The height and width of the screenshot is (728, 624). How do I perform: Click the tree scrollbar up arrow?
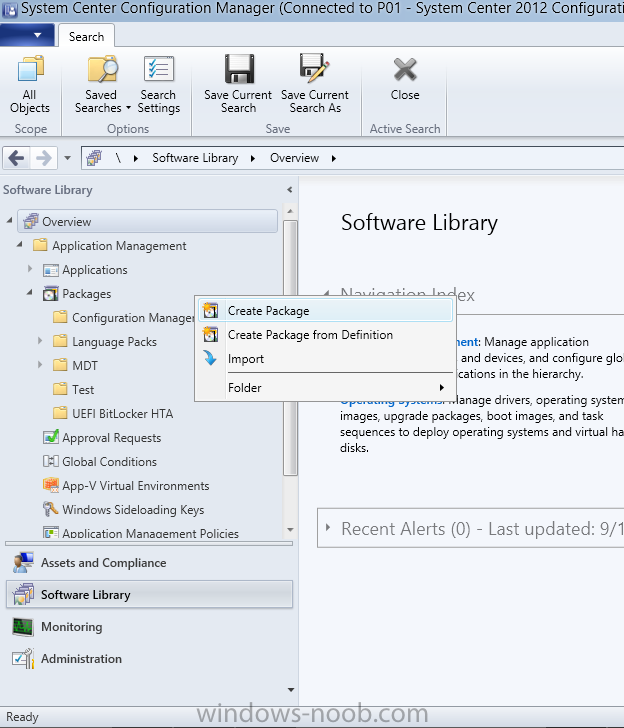coord(290,211)
